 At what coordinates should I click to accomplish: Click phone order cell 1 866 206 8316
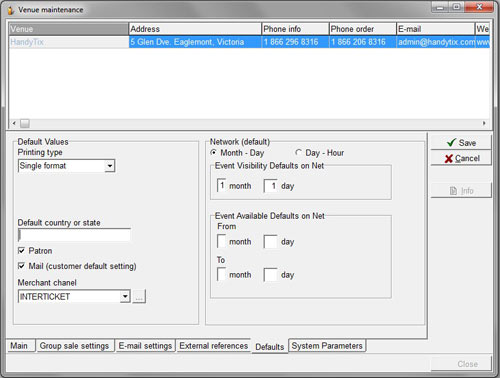tap(363, 42)
